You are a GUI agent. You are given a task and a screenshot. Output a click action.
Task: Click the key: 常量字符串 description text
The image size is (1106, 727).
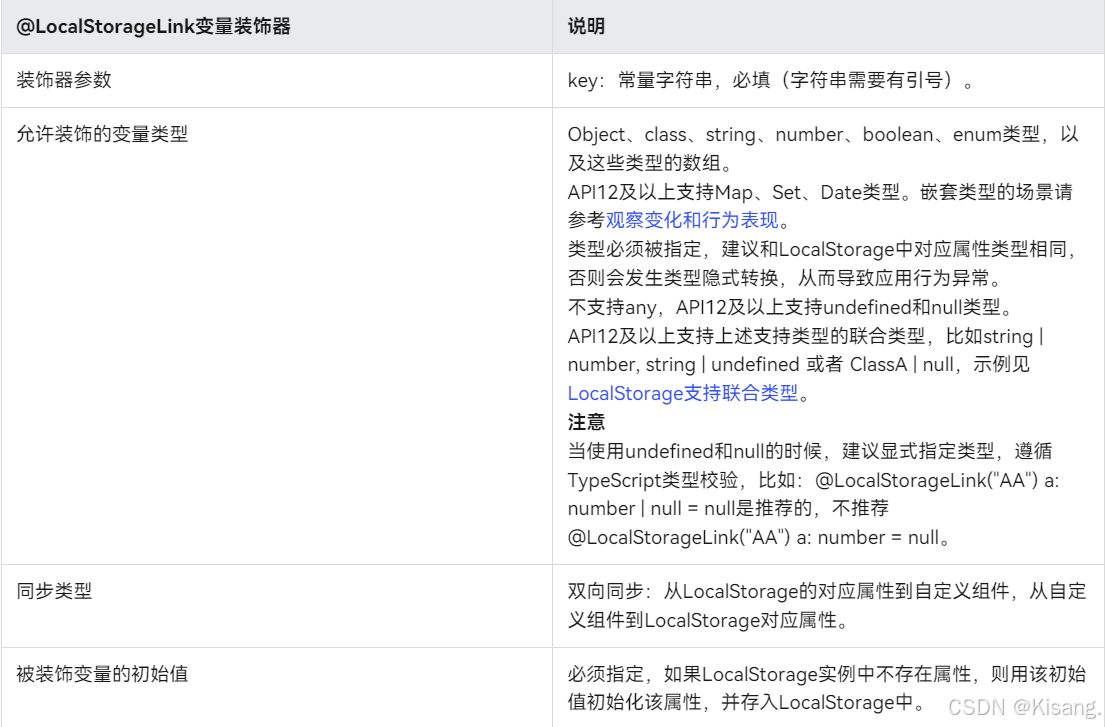(x=771, y=80)
